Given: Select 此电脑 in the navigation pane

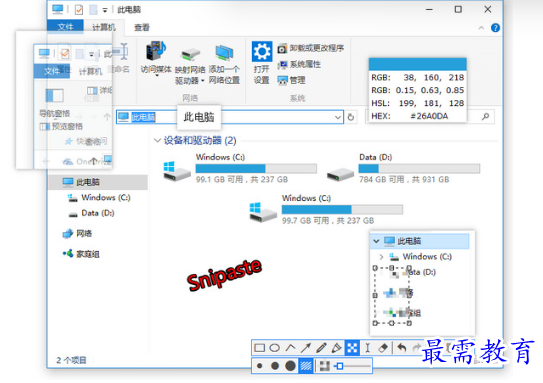Looking at the screenshot, I should (97, 182).
